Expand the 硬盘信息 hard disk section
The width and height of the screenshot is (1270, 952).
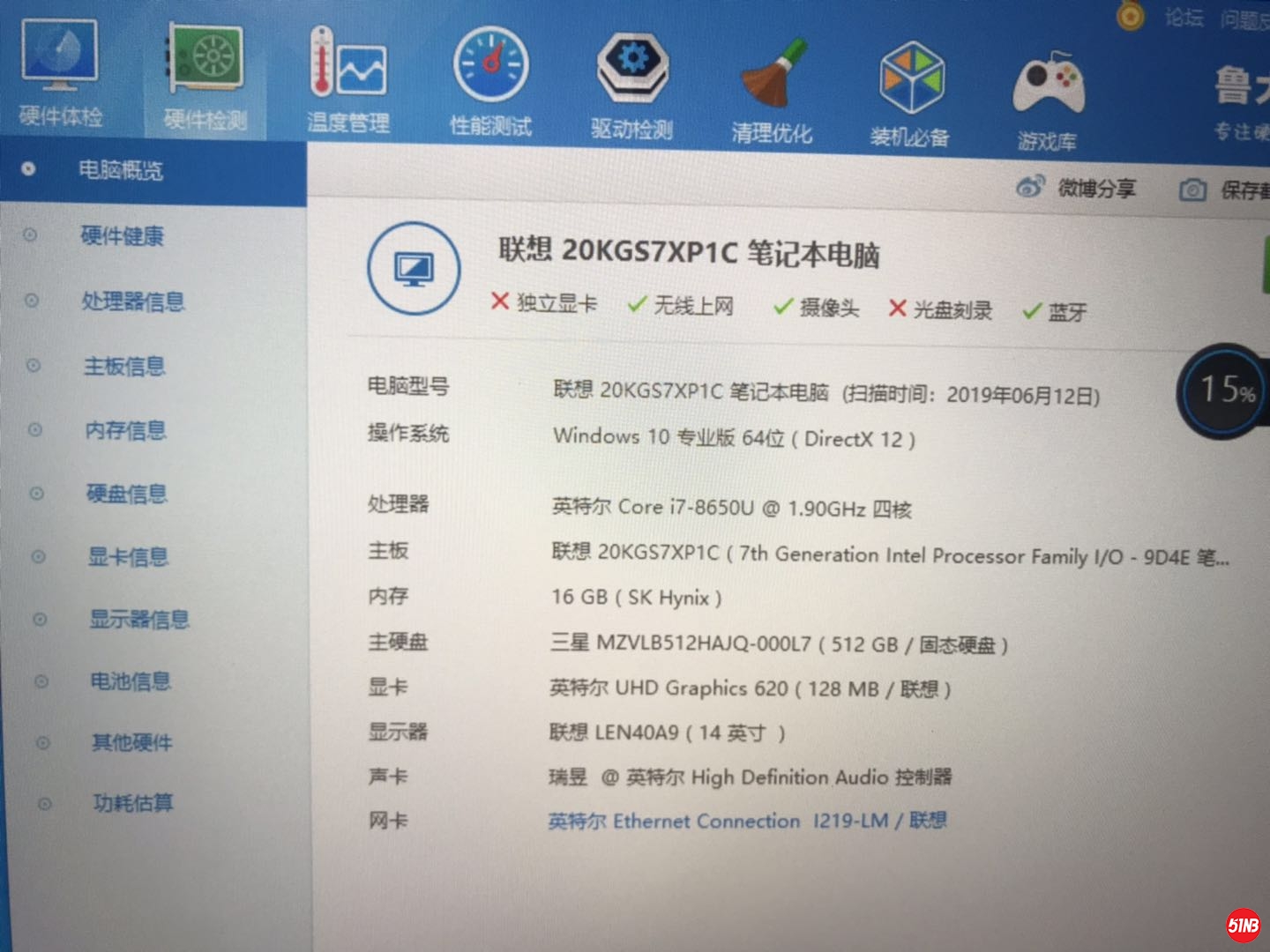coord(126,495)
